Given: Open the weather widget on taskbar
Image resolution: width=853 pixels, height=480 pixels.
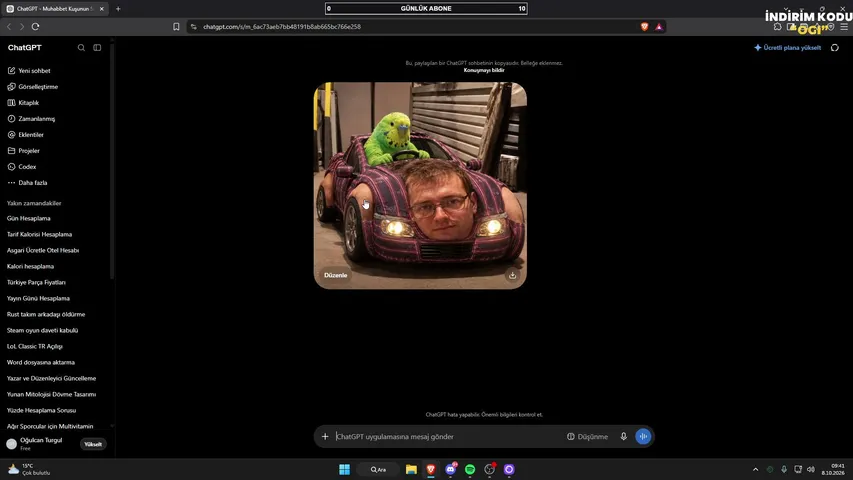Looking at the screenshot, I should tap(29, 469).
